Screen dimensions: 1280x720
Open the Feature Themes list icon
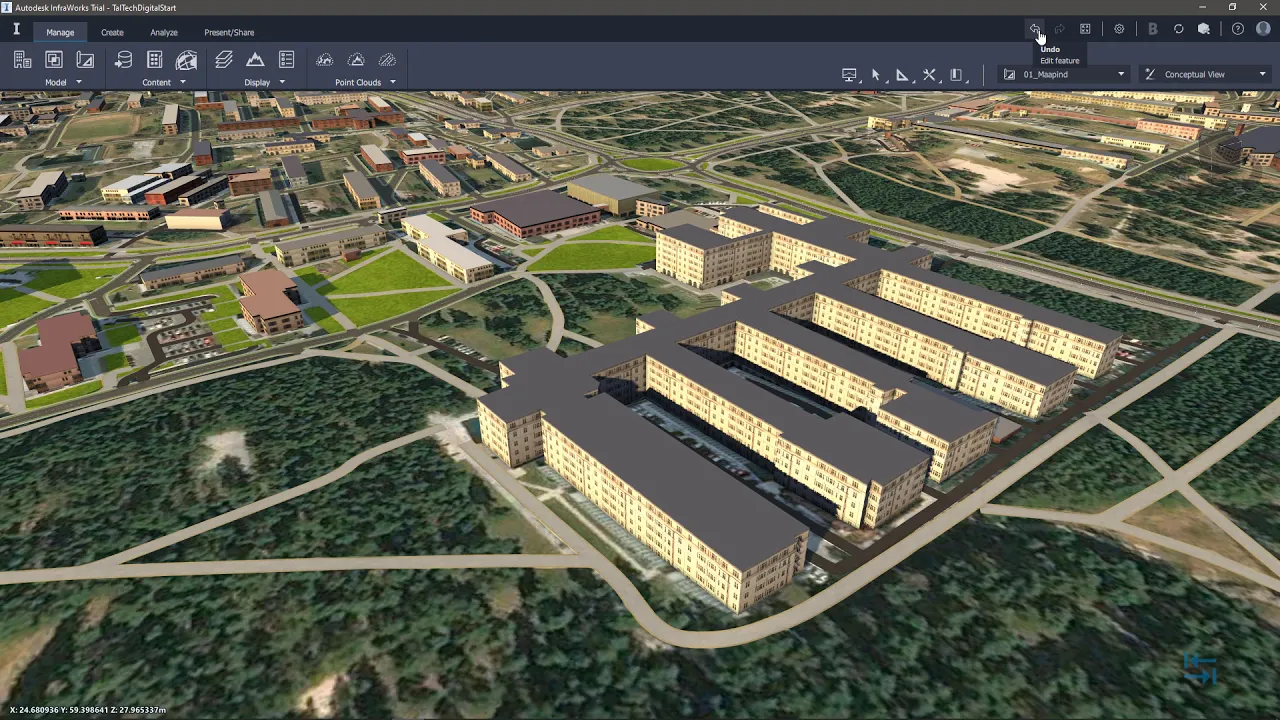287,60
